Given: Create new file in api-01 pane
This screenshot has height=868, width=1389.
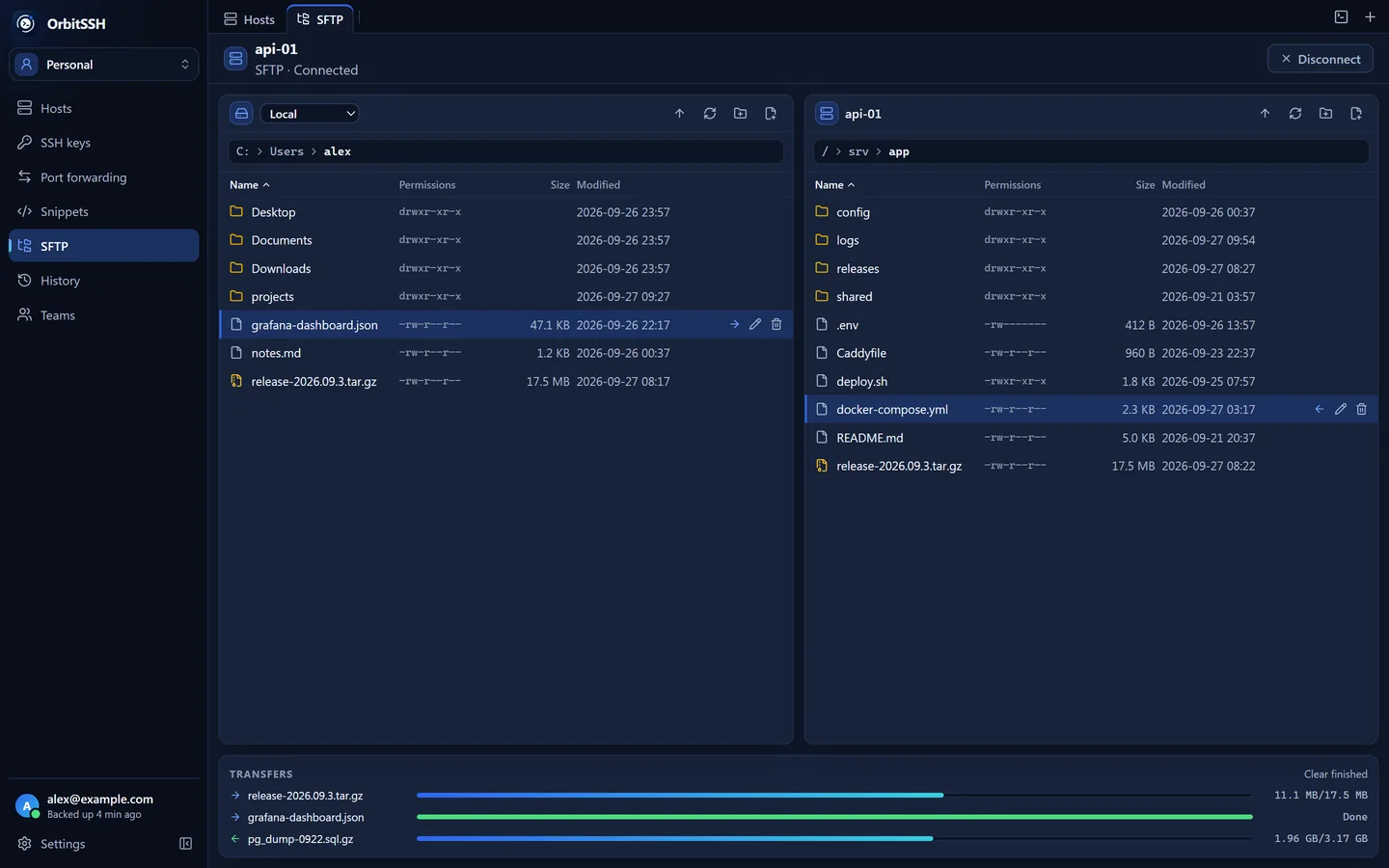Looking at the screenshot, I should (1356, 114).
